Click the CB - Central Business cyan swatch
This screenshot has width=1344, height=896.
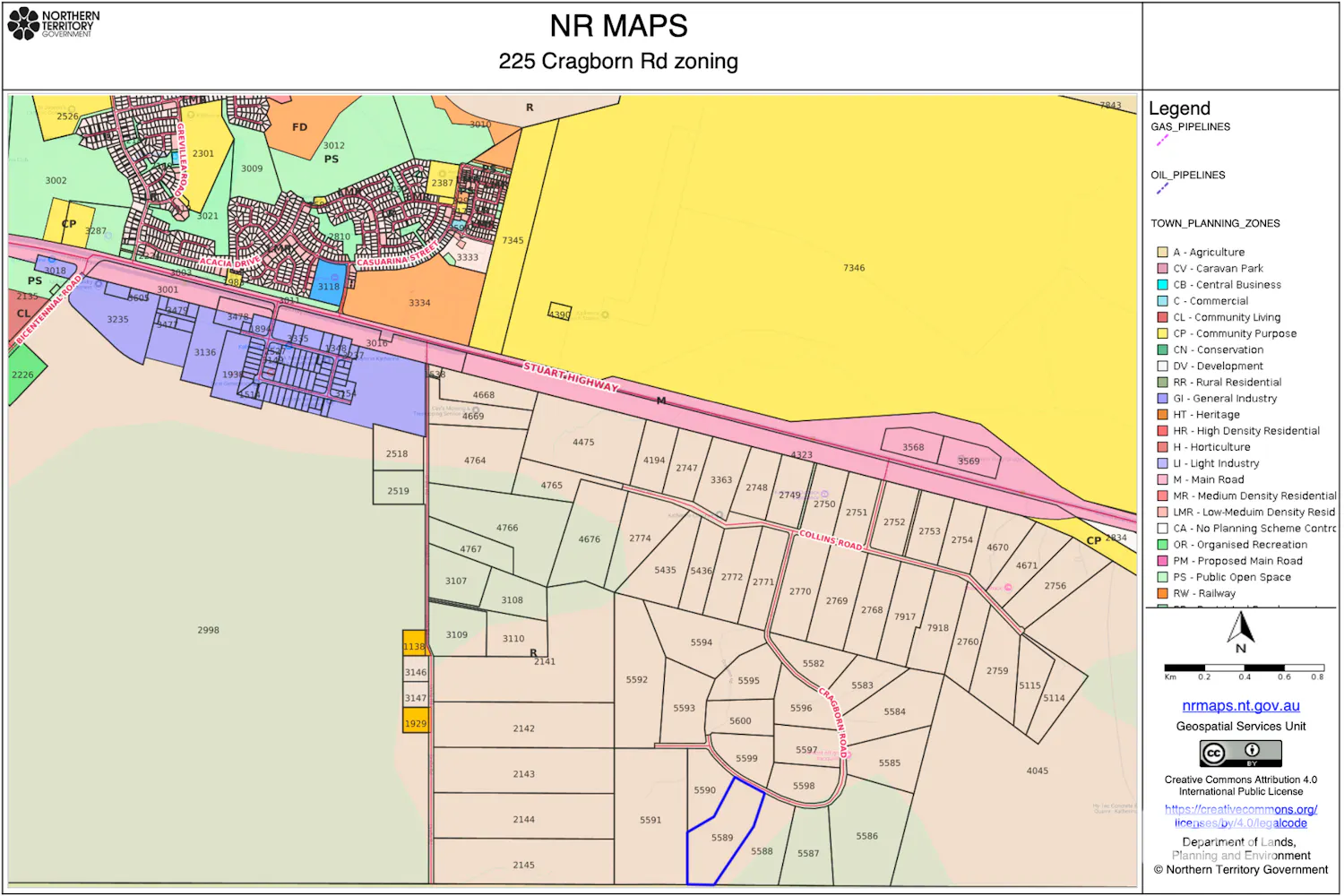(1162, 285)
